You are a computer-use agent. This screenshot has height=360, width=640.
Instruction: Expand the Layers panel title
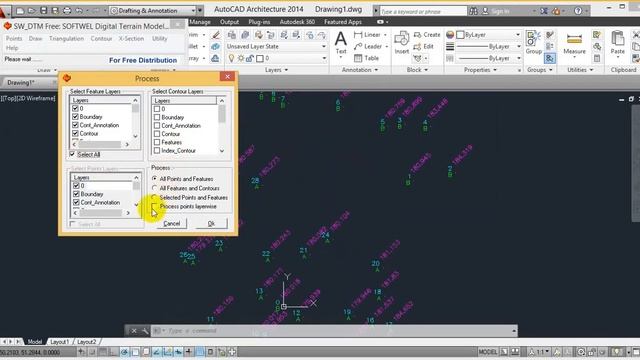276,70
